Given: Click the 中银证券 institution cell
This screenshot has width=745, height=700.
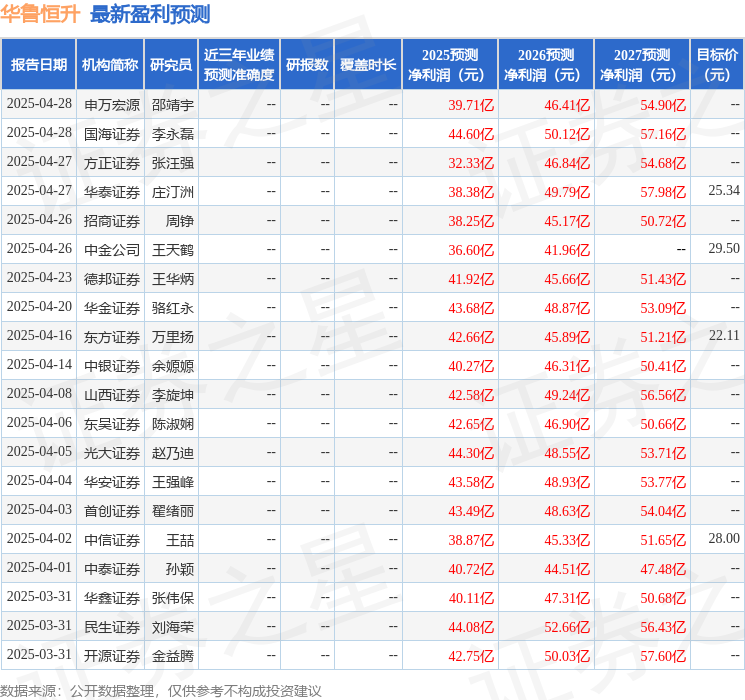Looking at the screenshot, I should click(112, 366).
